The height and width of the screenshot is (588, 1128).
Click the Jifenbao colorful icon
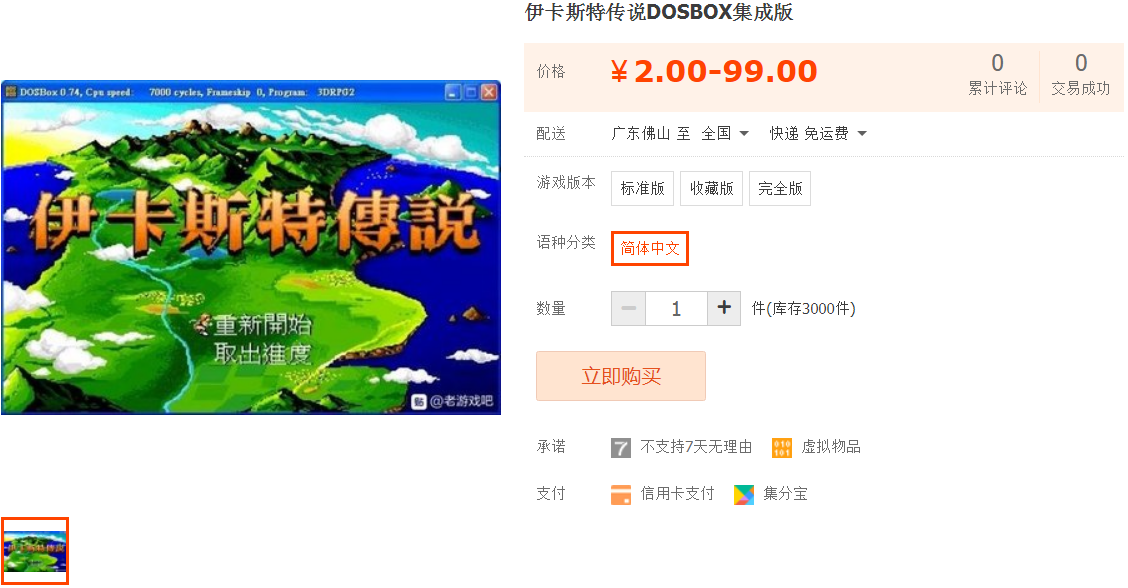coord(744,494)
